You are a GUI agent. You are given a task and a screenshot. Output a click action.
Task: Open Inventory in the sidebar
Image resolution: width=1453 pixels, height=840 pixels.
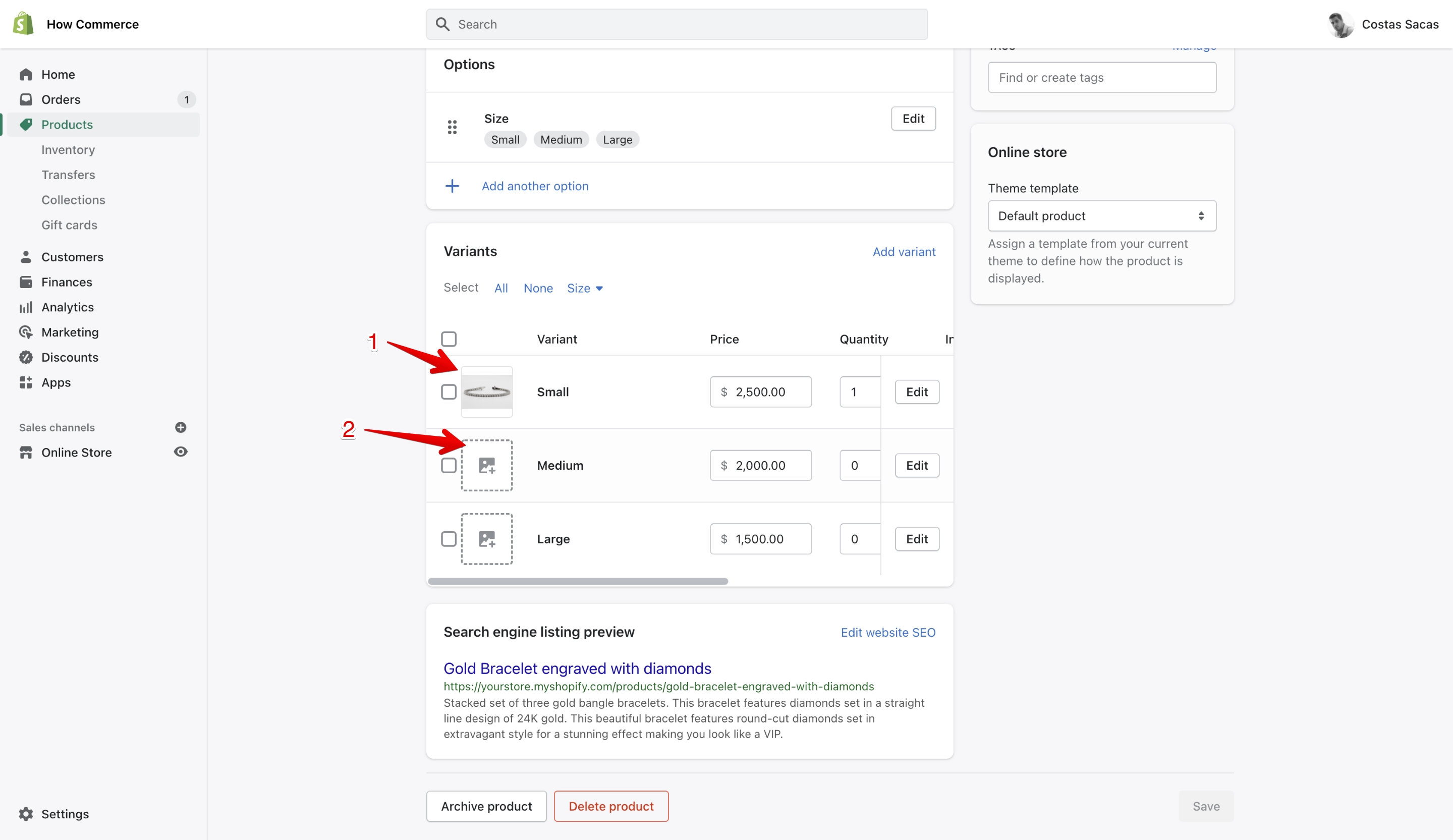(68, 150)
